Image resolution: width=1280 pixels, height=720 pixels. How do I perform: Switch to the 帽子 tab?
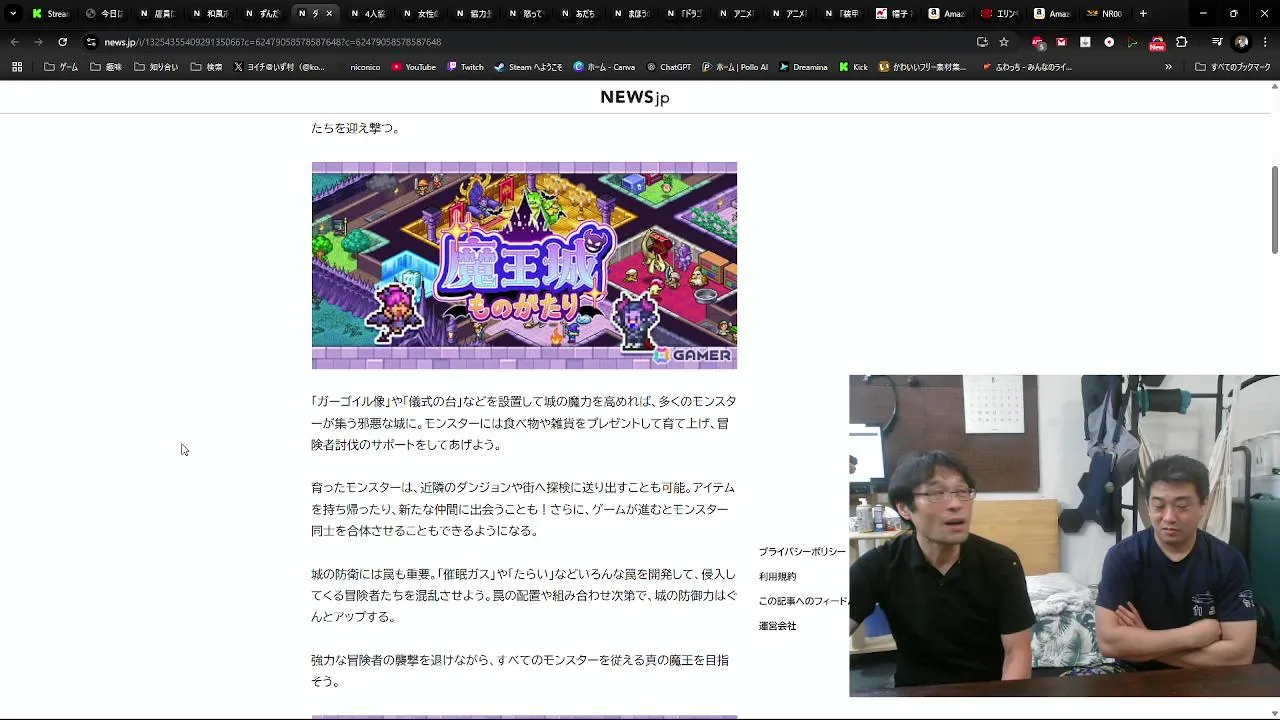(896, 13)
